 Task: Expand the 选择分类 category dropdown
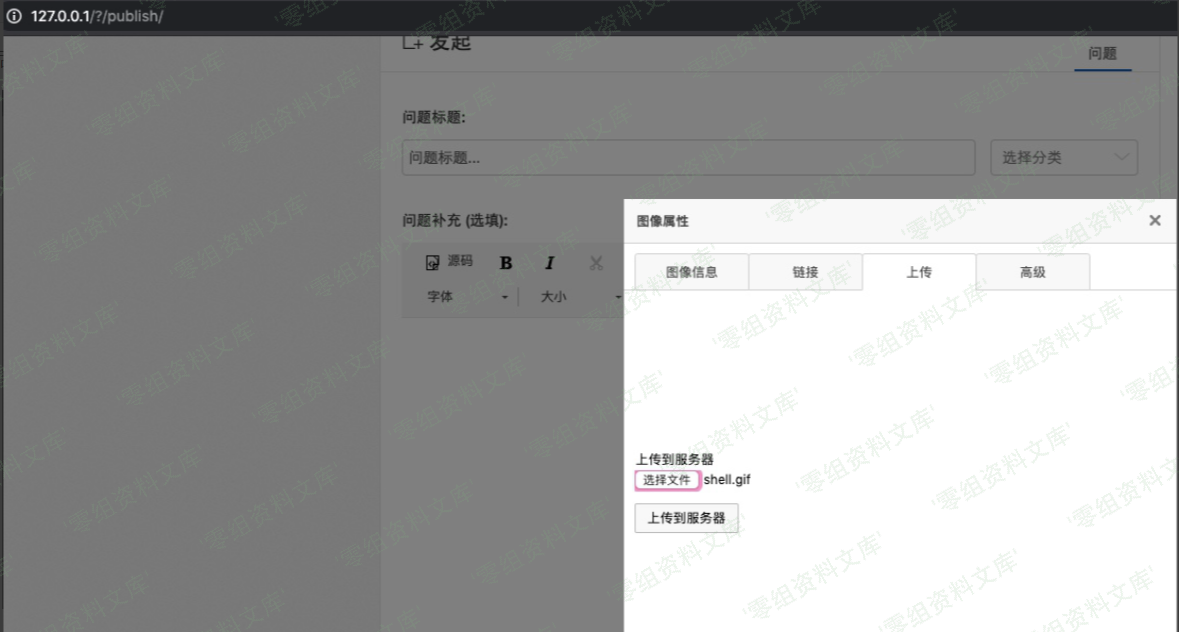click(1064, 158)
